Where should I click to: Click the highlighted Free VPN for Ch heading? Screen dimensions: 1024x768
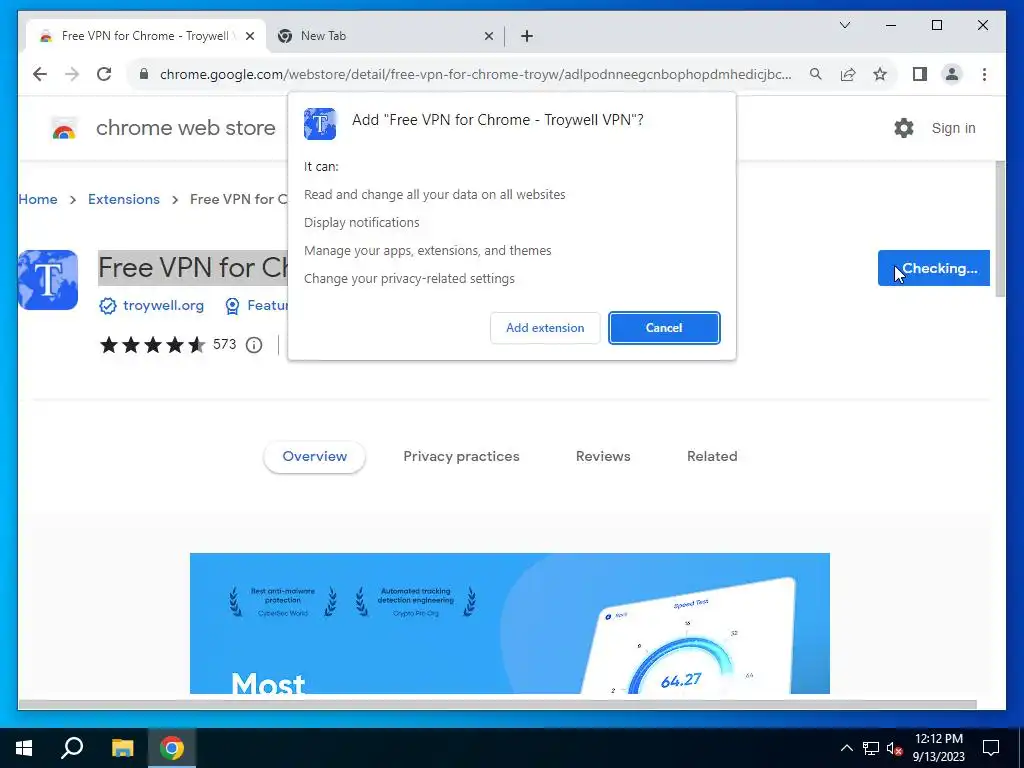(193, 268)
